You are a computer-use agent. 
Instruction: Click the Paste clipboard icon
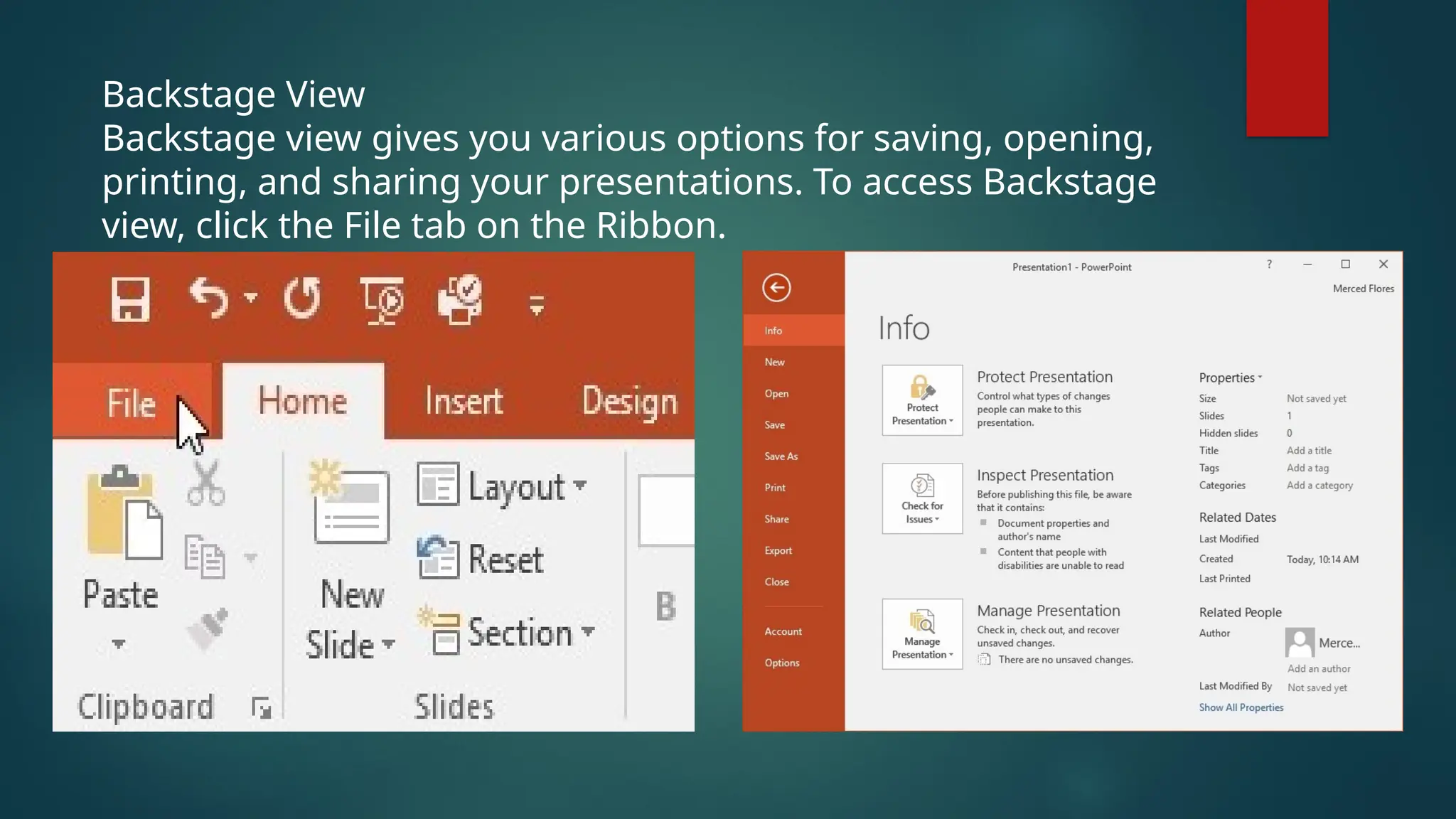click(124, 512)
